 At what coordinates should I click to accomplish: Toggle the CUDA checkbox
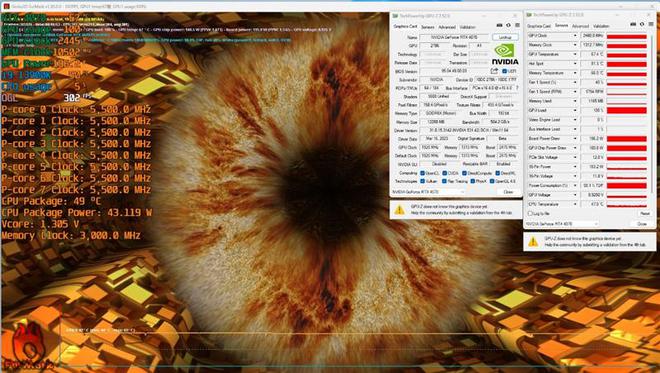pos(444,173)
